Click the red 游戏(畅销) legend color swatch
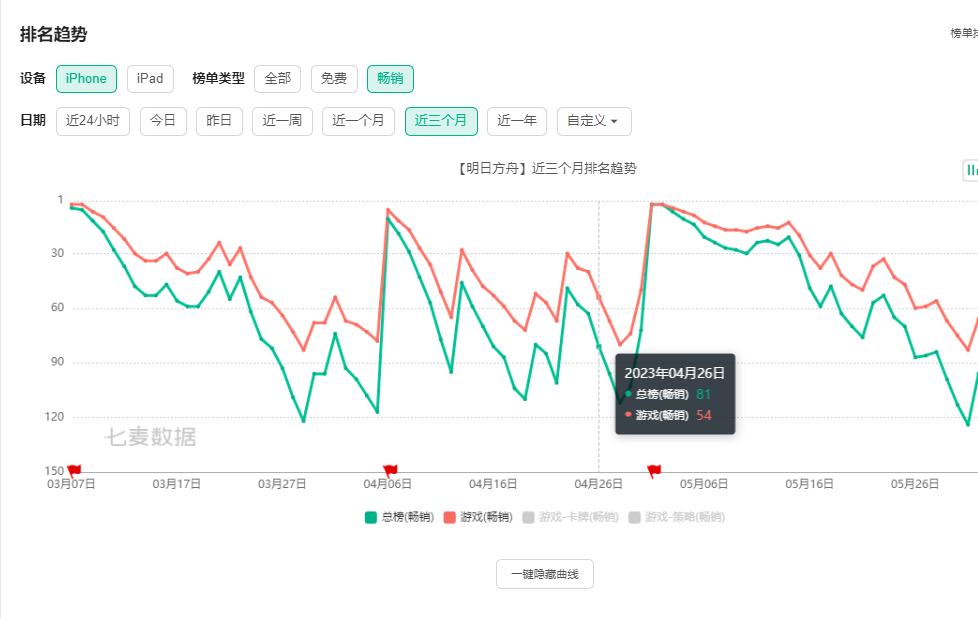Image resolution: width=978 pixels, height=619 pixels. point(450,517)
